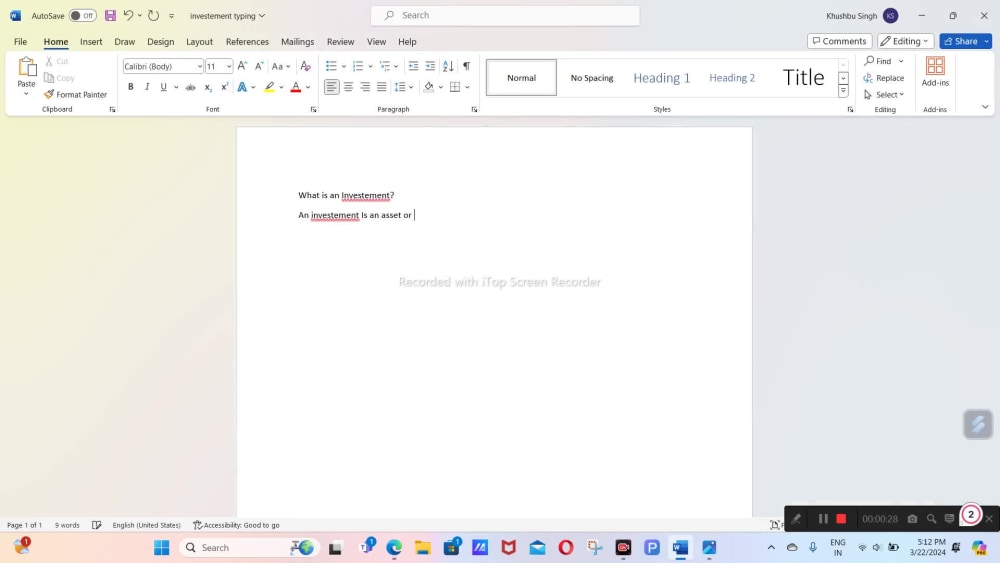Click the Share button
Screen dimensions: 1000x563
[960, 41]
